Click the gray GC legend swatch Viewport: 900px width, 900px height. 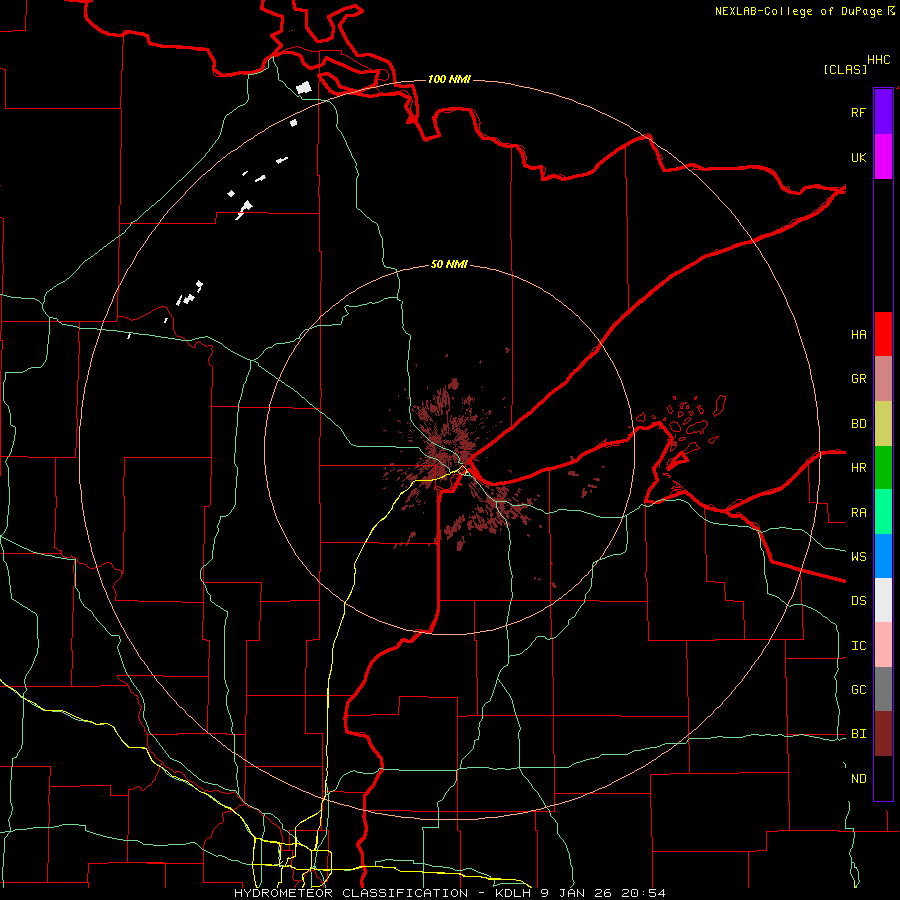(883, 689)
